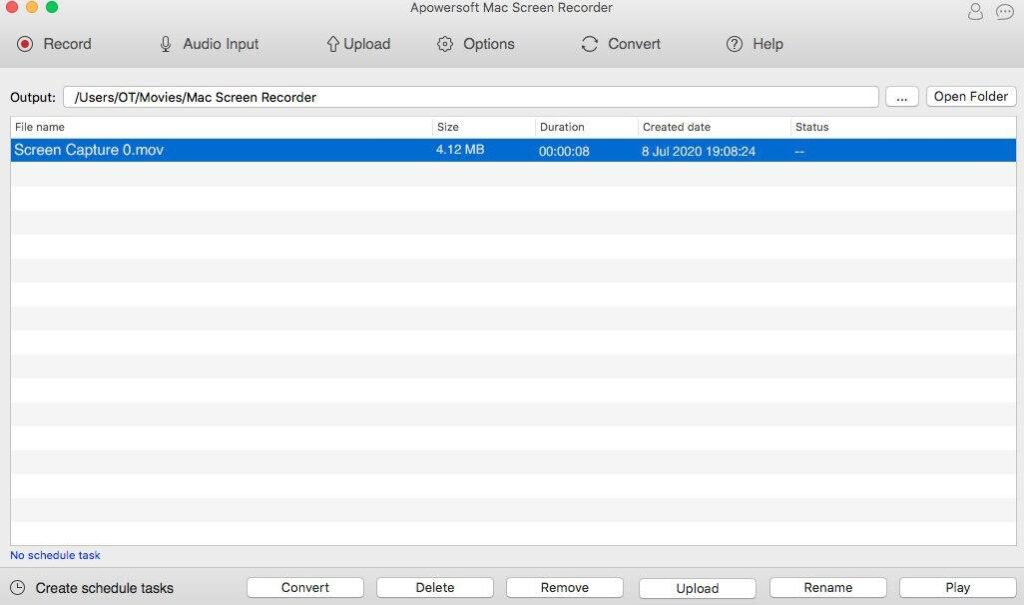Sort by File name column header
This screenshot has width=1024, height=605.
(221, 127)
